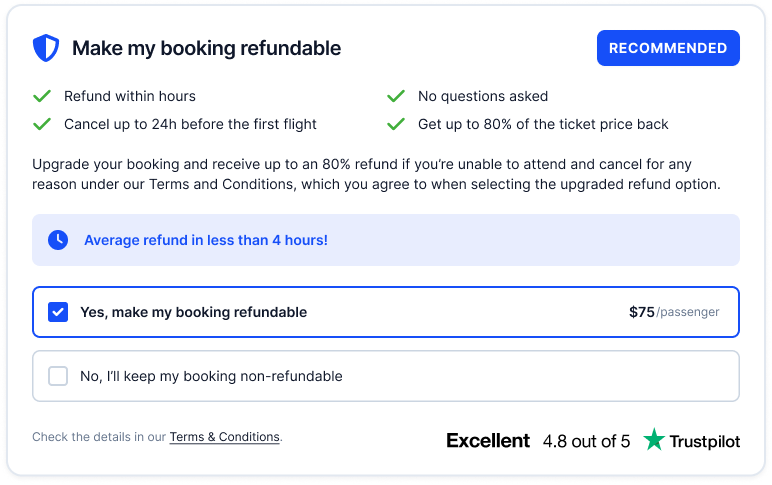Click the Excellent rating label
Screen dimensions: 772x485
pyautogui.click(x=488, y=441)
